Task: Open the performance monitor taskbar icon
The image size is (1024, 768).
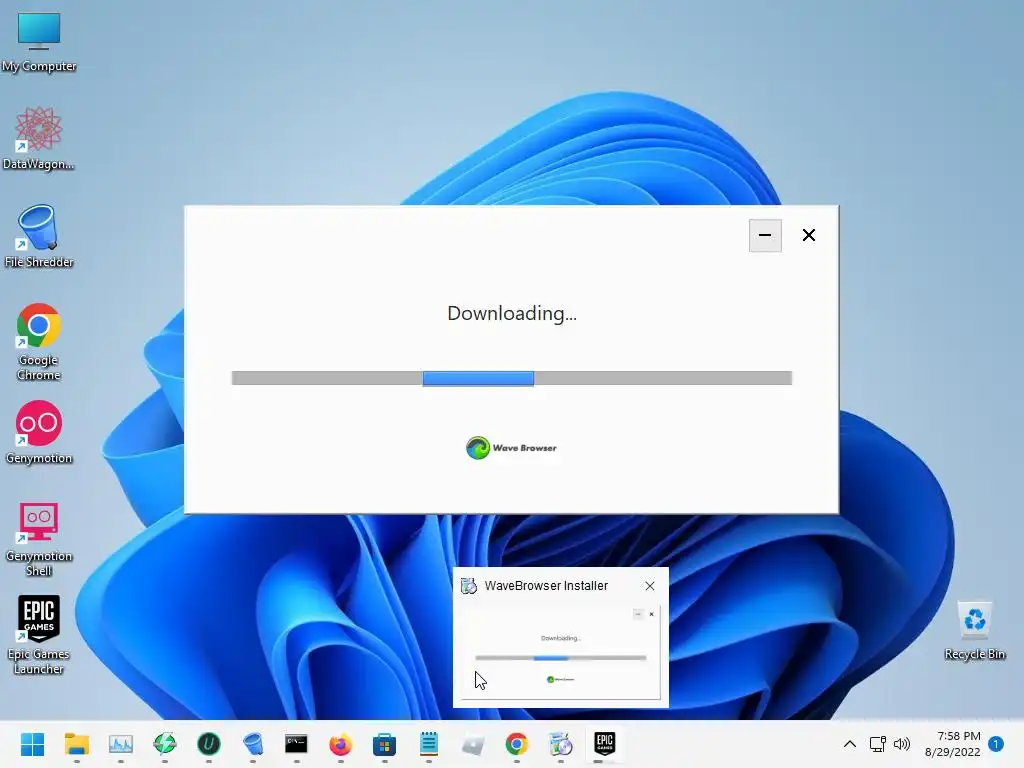Action: click(121, 744)
